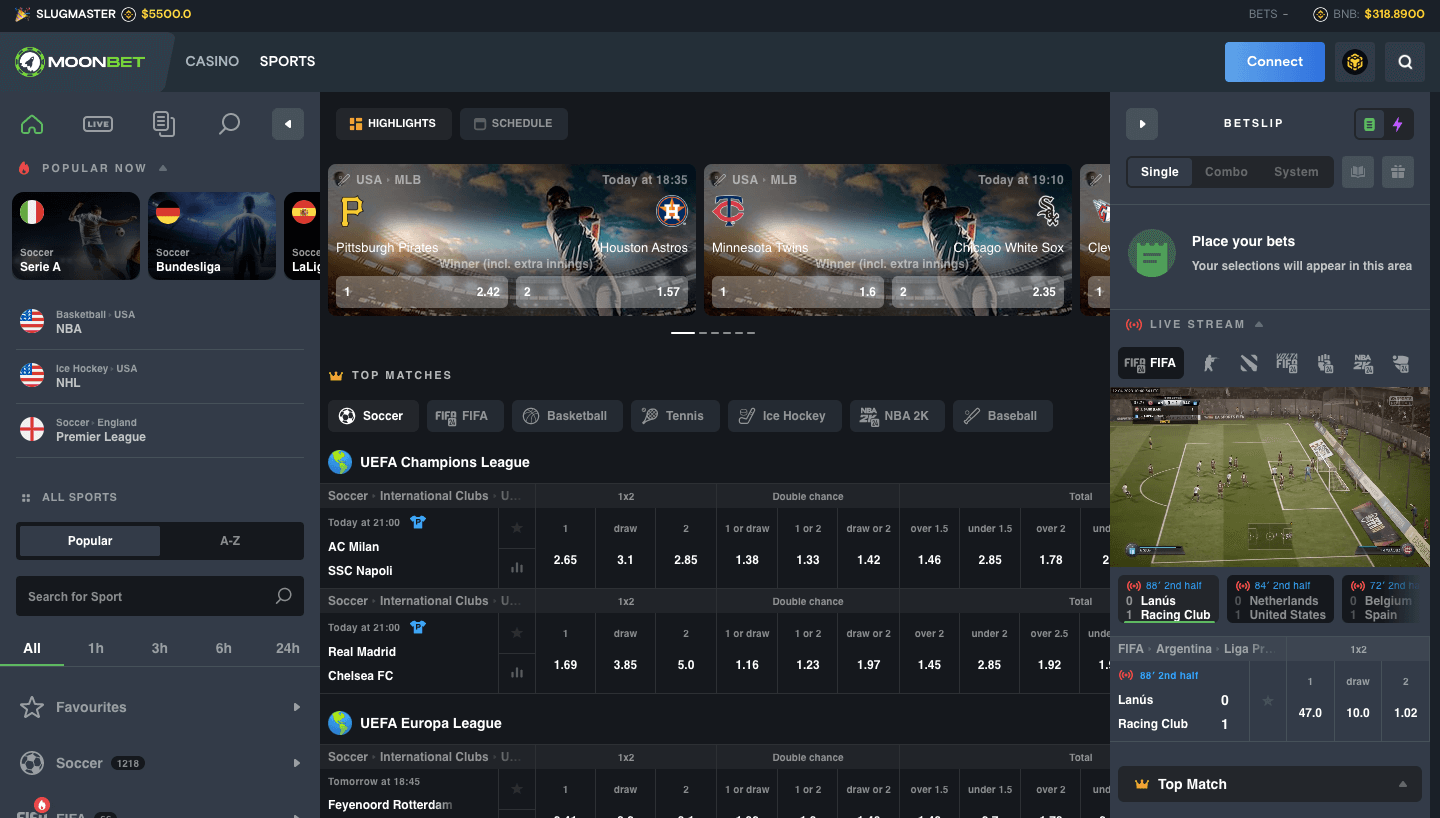Favourite the AC Milan match star
The image size is (1440, 818).
[x=517, y=528]
